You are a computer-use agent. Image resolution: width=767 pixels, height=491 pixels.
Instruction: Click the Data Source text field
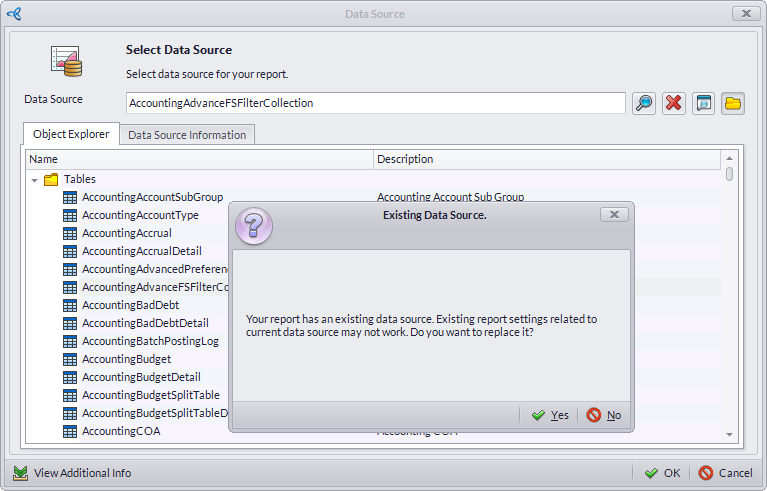(x=375, y=103)
